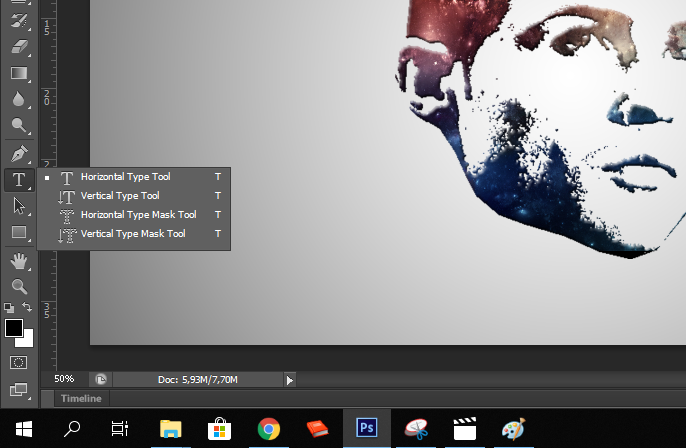This screenshot has height=448, width=686.
Task: Open the Timeline panel tab
Action: click(81, 399)
